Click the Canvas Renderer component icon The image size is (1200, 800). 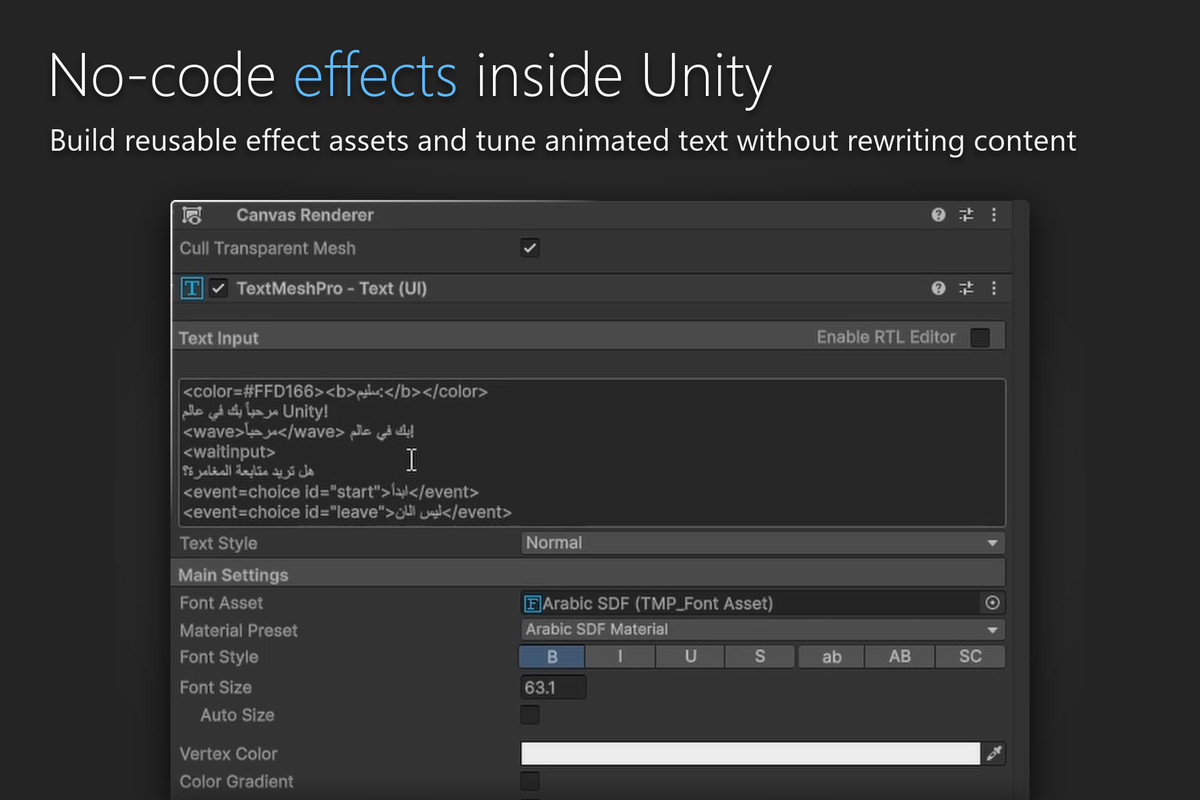coord(192,215)
